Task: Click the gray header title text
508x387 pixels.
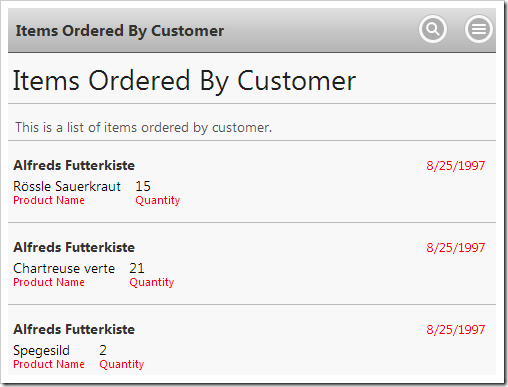Action: [120, 31]
